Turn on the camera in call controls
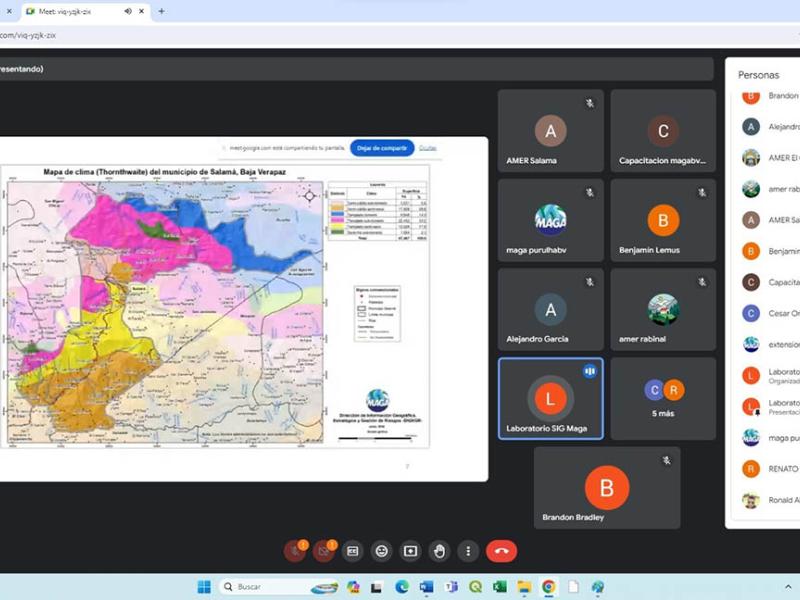Image resolution: width=800 pixels, height=600 pixels. pos(324,550)
